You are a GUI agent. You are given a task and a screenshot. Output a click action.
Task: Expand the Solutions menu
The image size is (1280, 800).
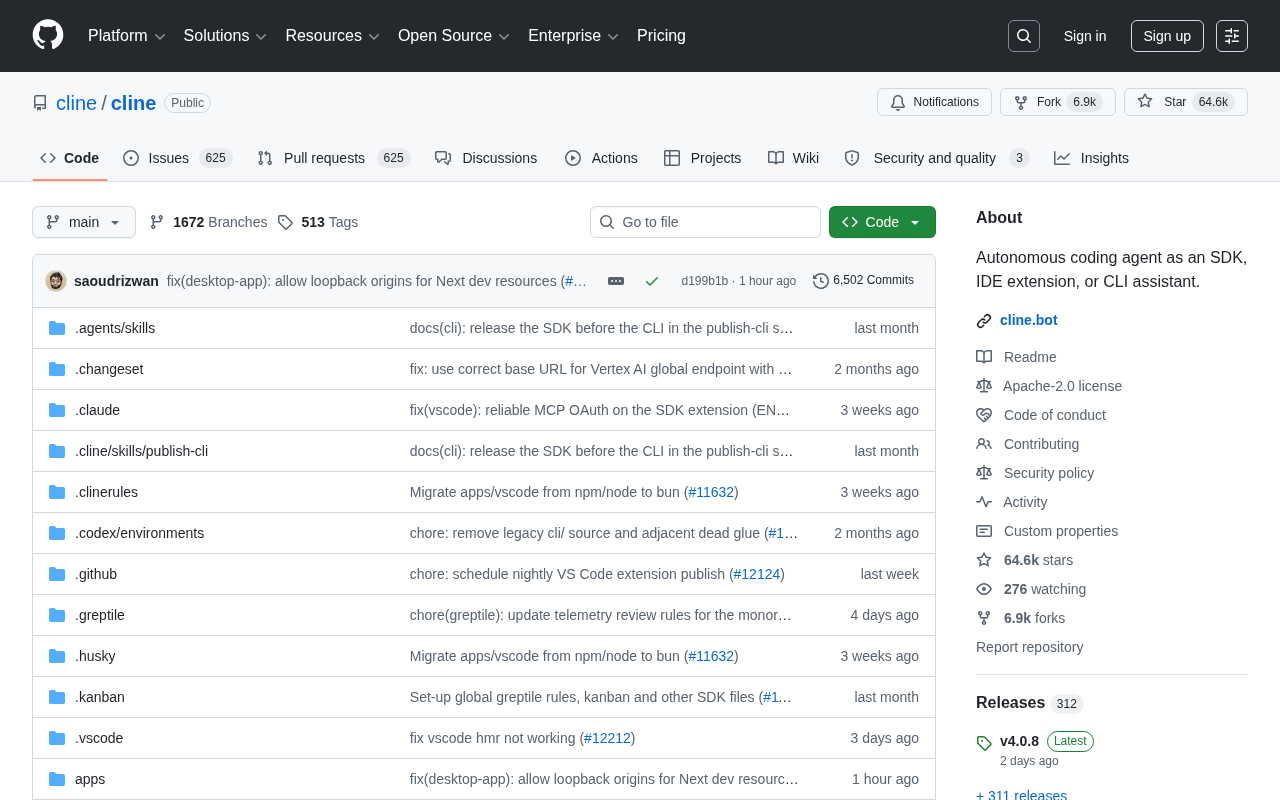(x=226, y=36)
